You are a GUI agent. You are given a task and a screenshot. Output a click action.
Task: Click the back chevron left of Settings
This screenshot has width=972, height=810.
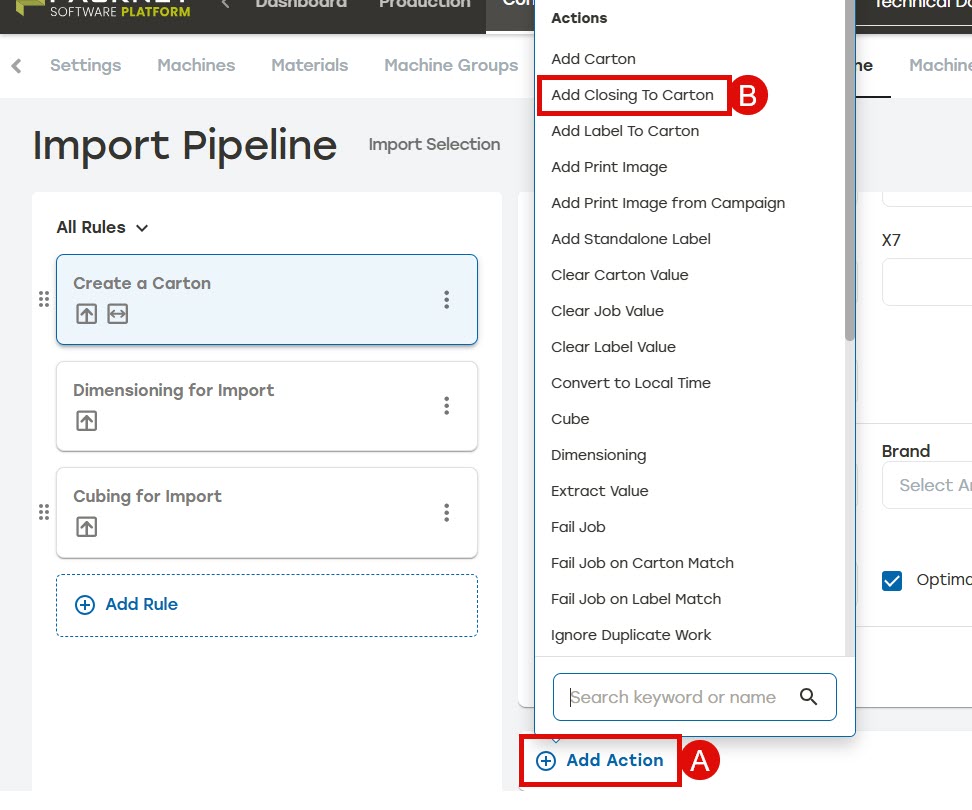click(17, 66)
